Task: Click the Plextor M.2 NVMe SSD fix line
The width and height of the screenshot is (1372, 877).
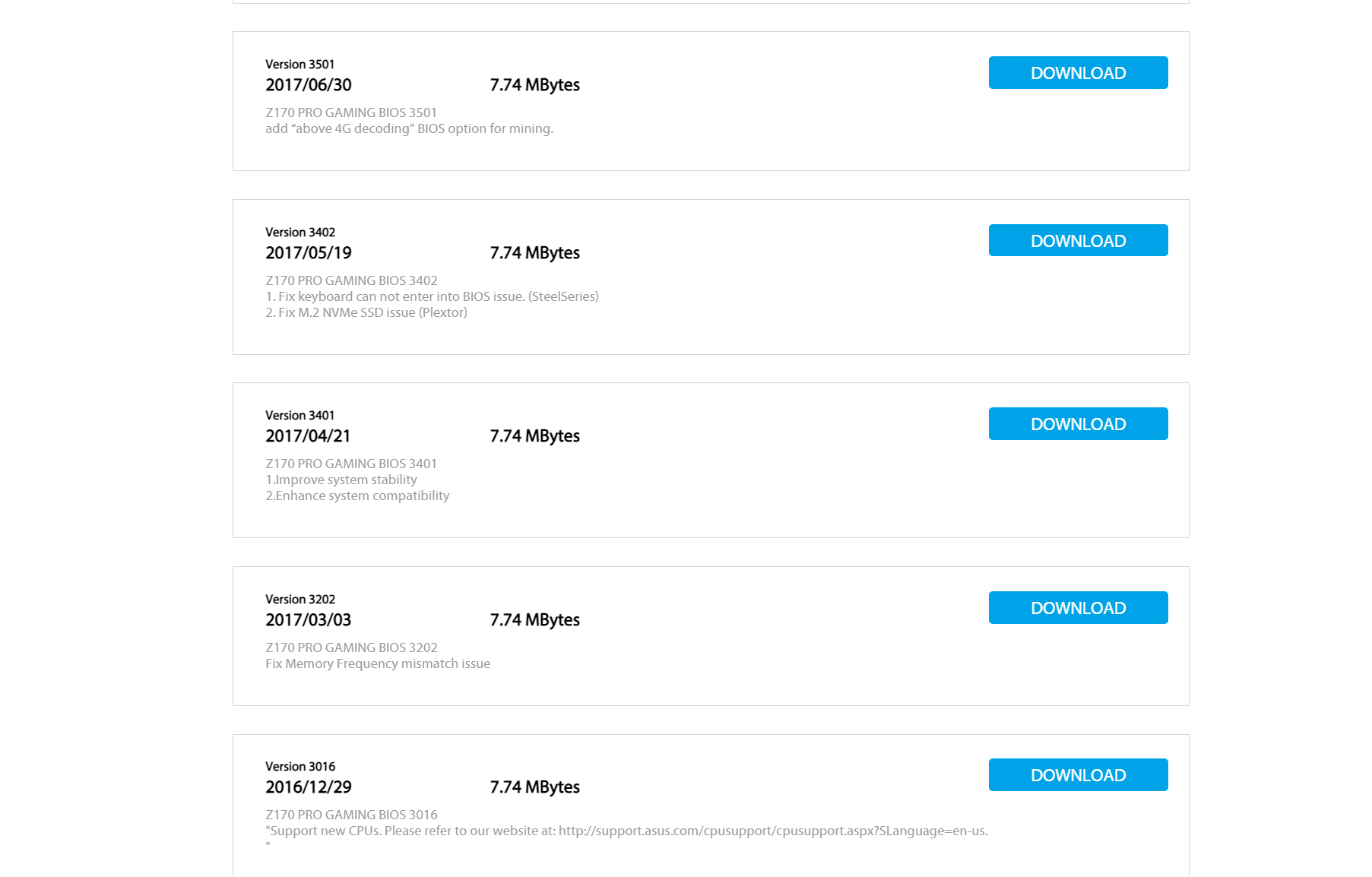Action: point(366,312)
